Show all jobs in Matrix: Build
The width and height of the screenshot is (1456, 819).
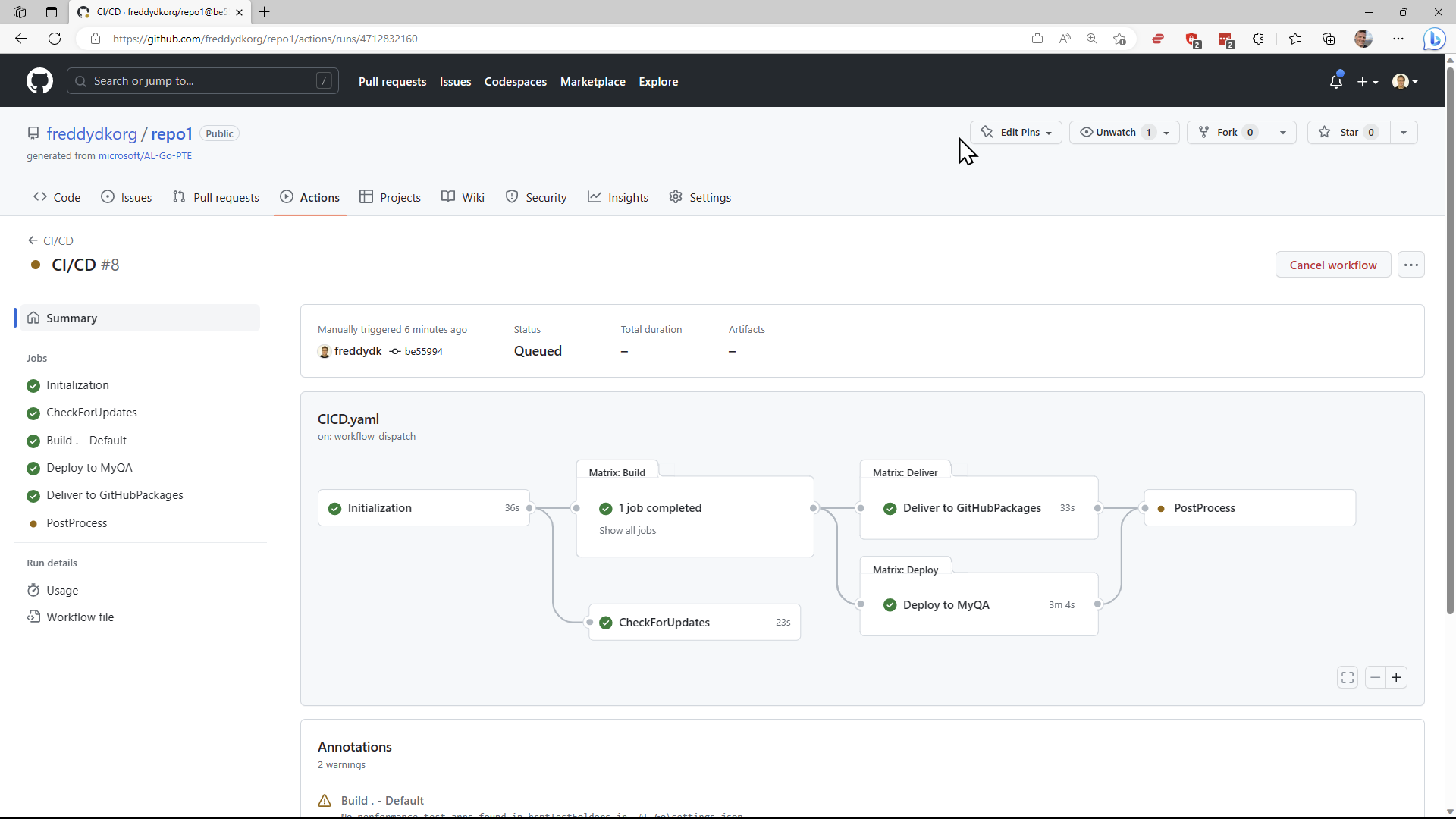pyautogui.click(x=627, y=530)
